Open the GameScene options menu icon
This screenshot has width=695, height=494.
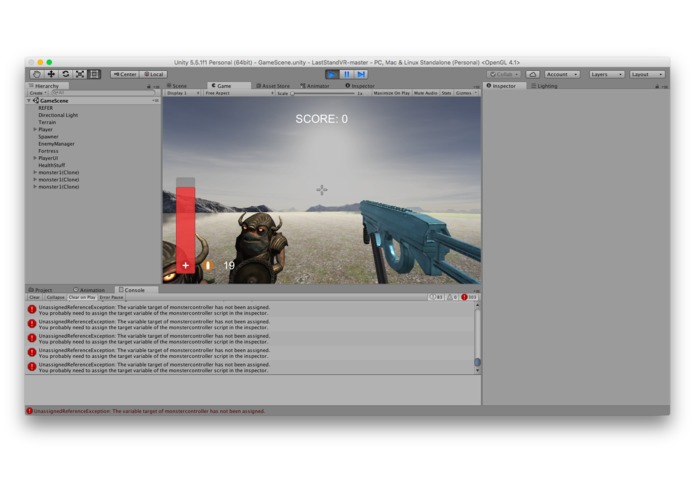pos(155,101)
